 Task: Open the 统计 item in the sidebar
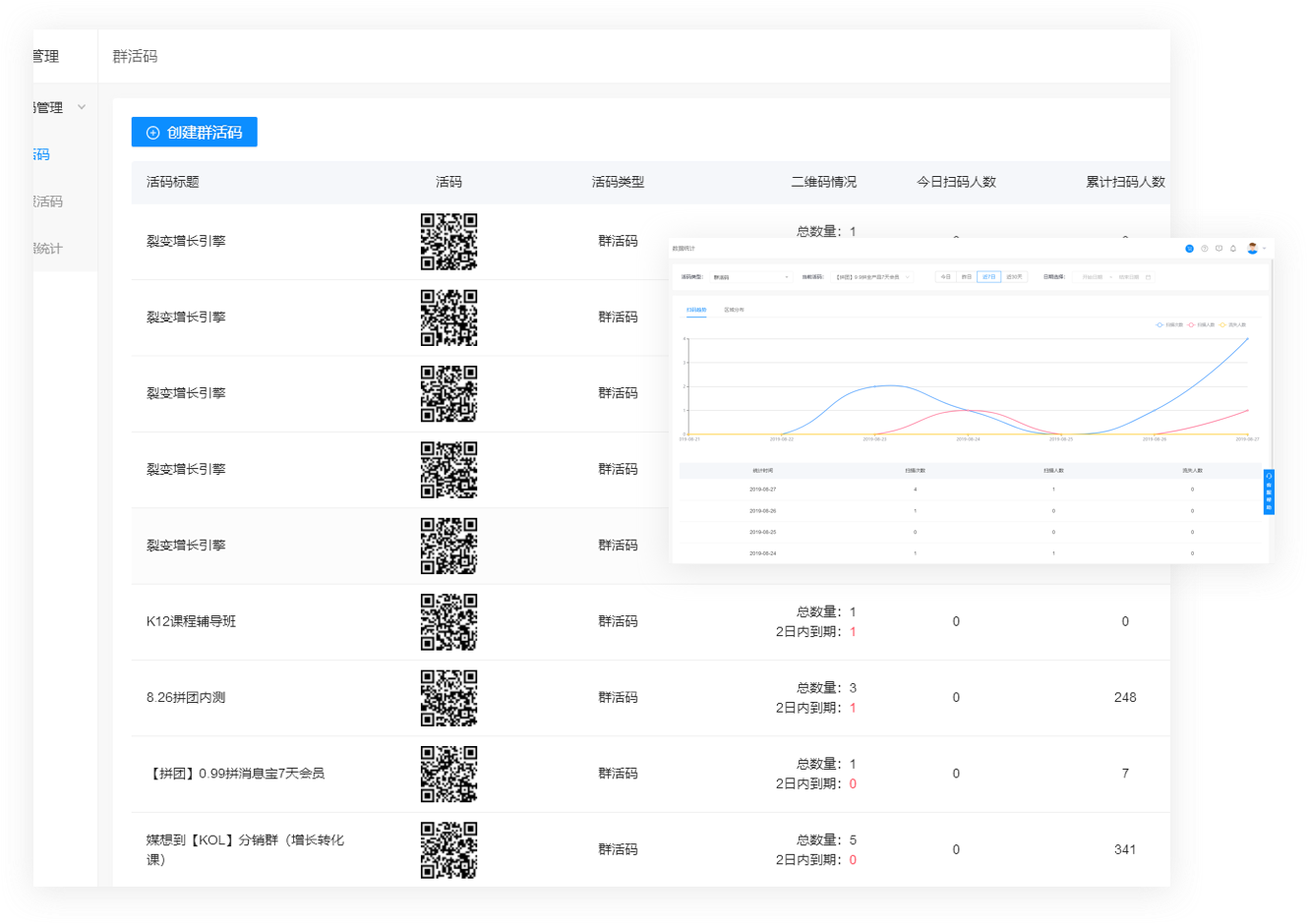click(x=47, y=249)
